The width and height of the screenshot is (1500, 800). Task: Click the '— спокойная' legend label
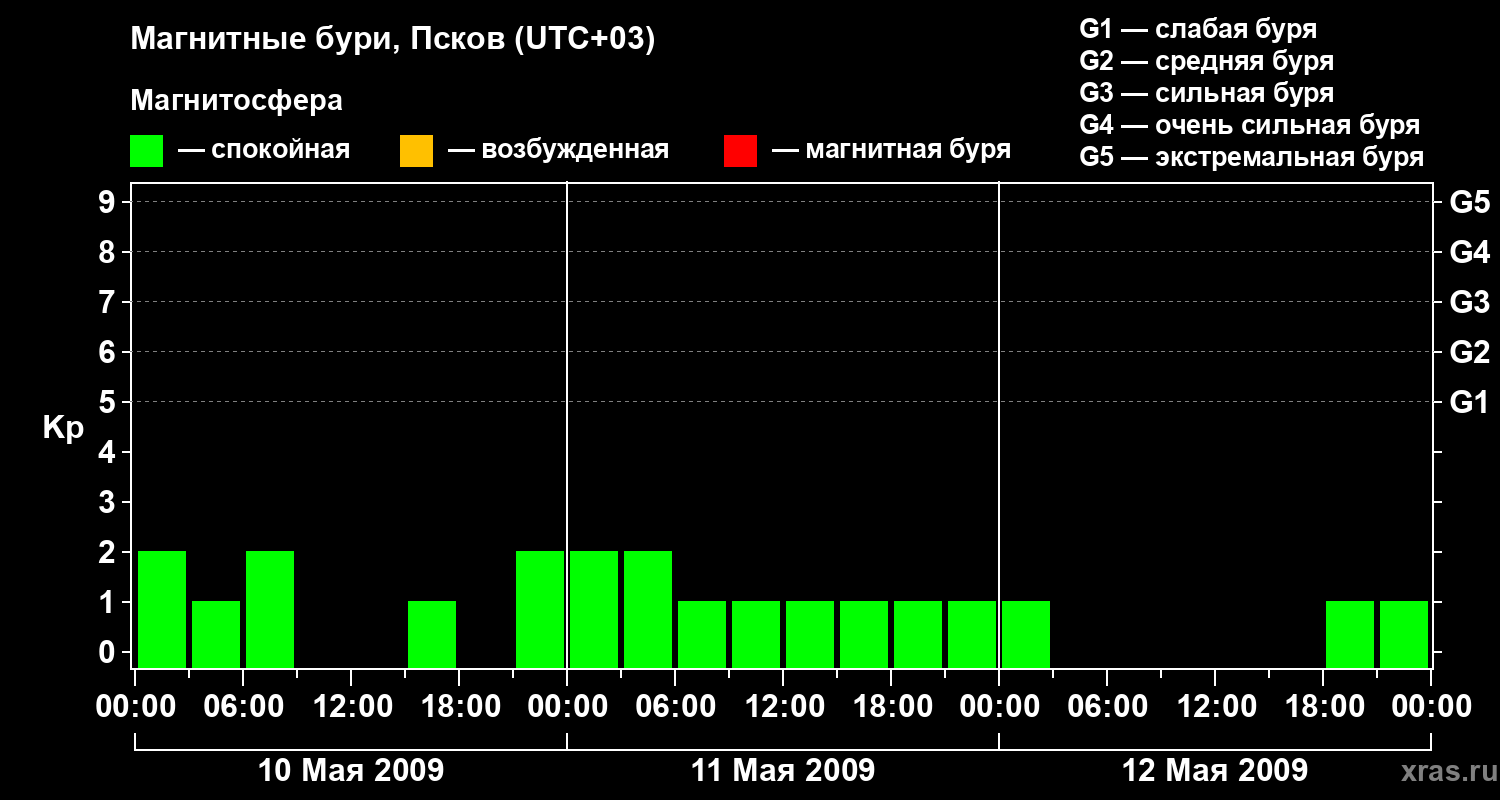tap(264, 150)
